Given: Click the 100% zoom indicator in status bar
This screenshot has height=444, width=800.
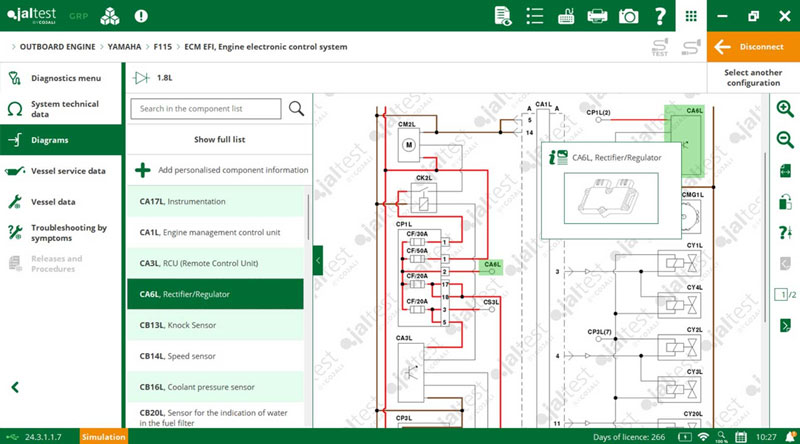Looking at the screenshot, I should tap(721, 437).
